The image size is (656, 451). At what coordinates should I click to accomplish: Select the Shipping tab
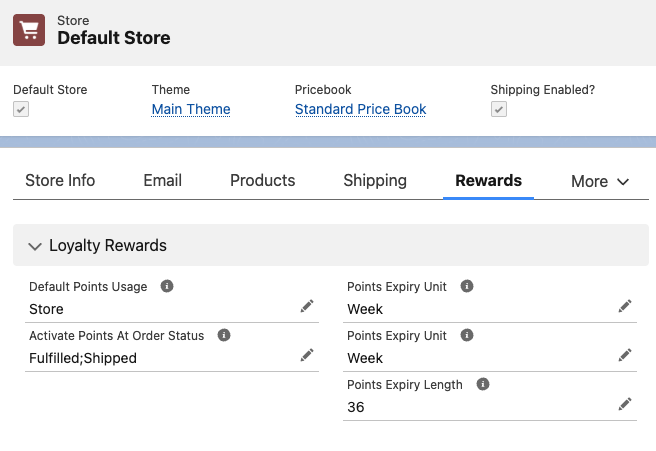pyautogui.click(x=375, y=181)
